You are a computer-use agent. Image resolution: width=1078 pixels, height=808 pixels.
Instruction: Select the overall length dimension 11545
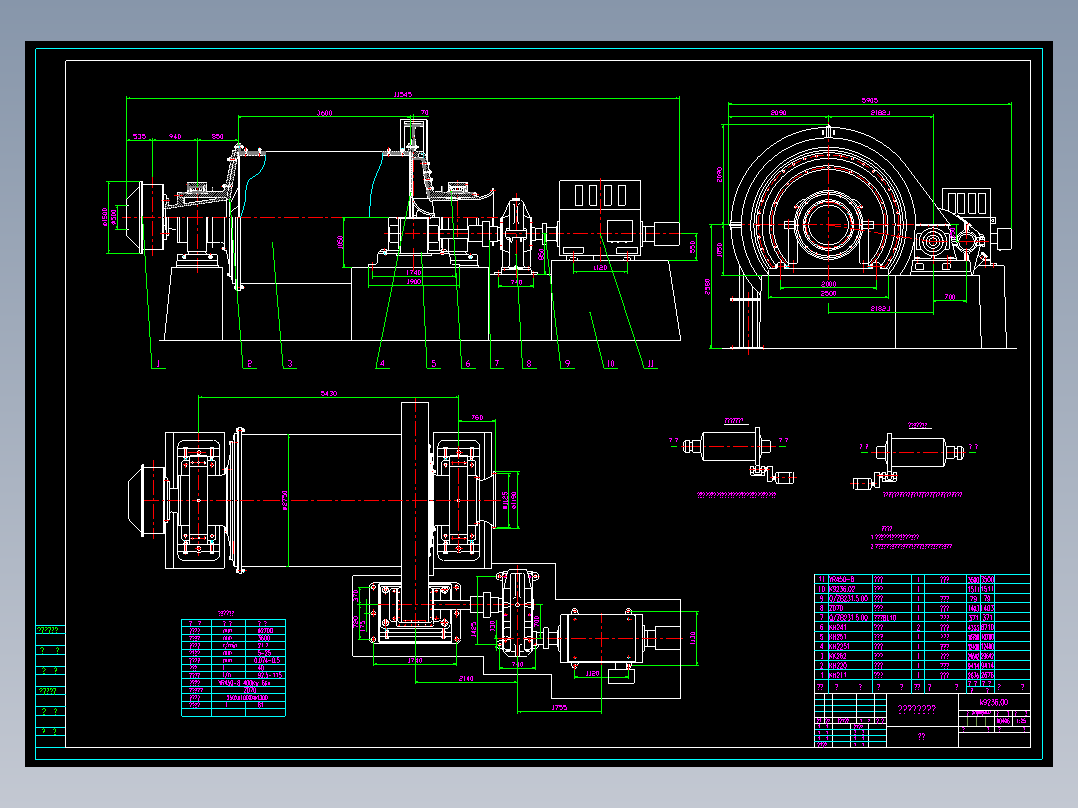point(403,94)
